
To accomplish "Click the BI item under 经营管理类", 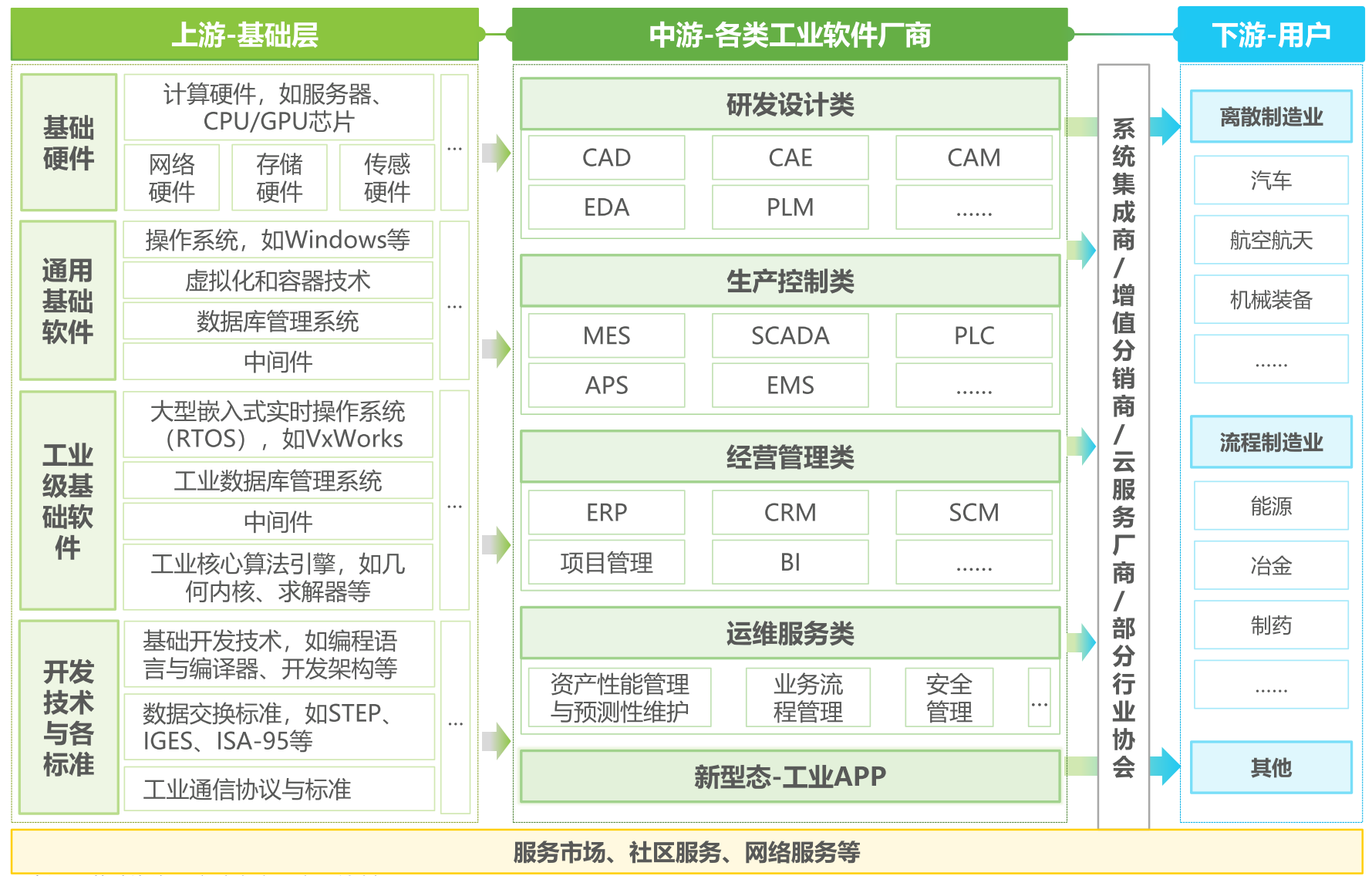I will (790, 562).
